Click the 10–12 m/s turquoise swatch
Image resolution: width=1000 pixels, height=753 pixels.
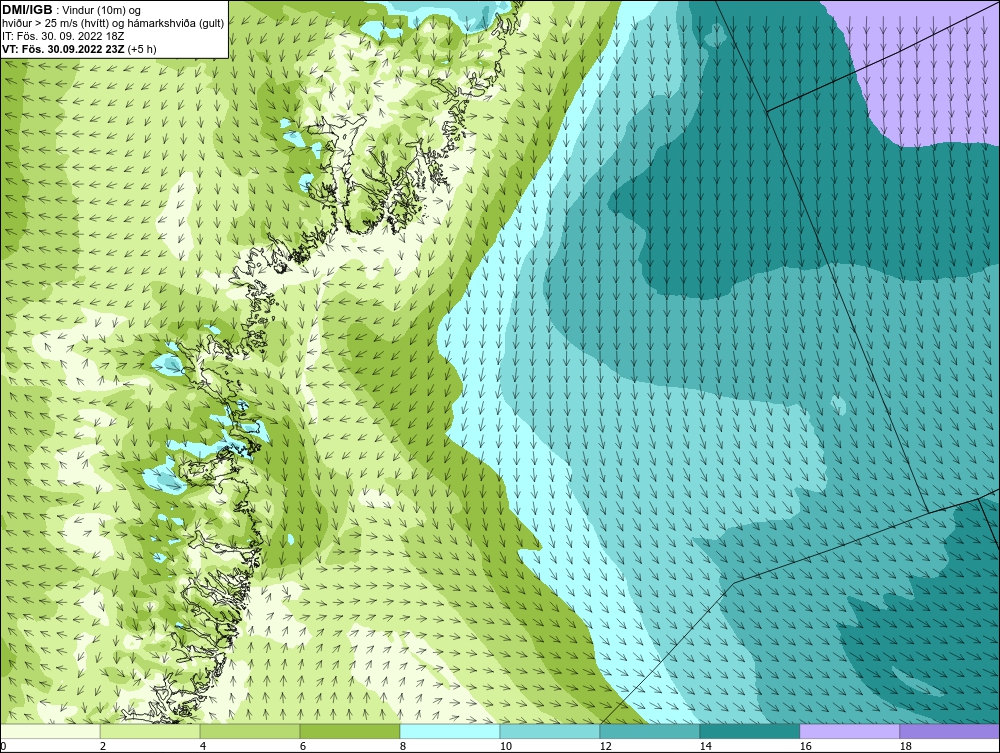pyautogui.click(x=550, y=731)
